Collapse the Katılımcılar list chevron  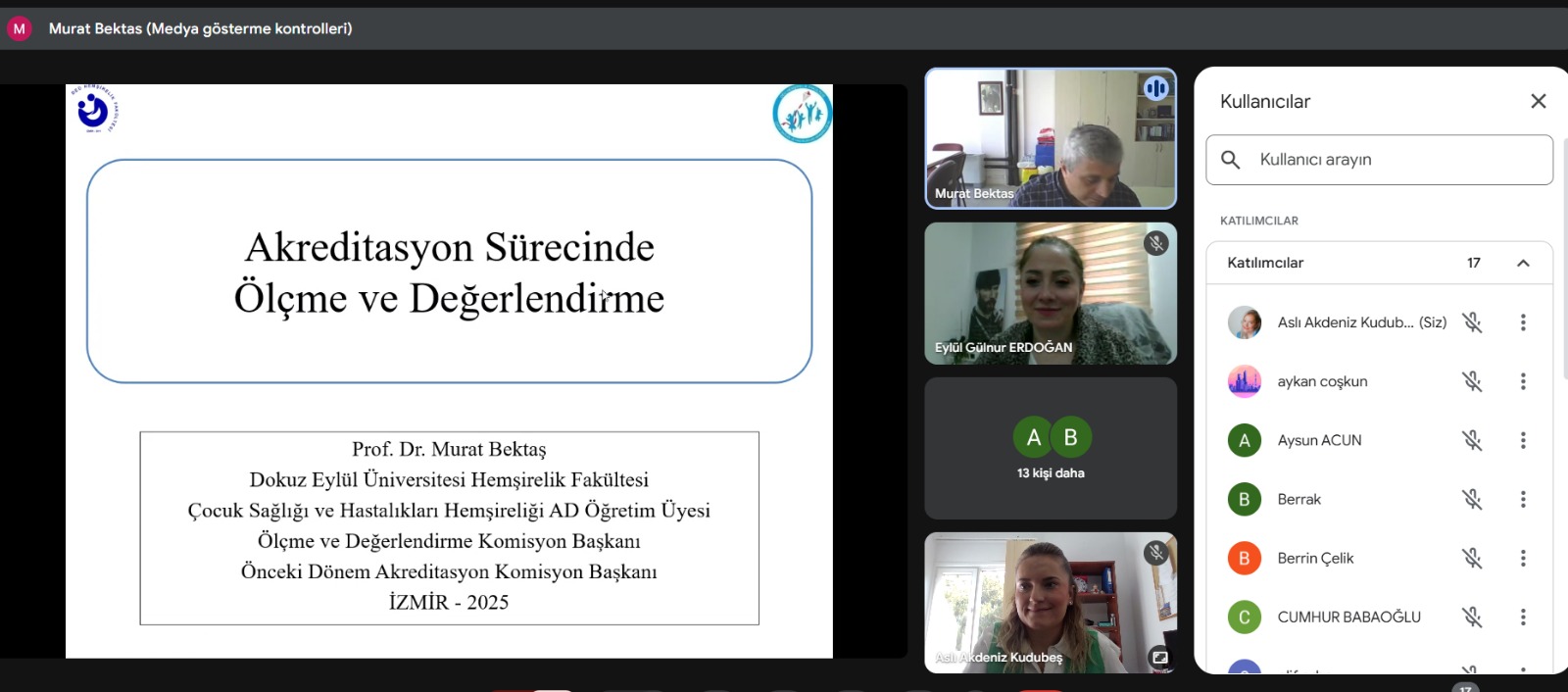(x=1523, y=263)
